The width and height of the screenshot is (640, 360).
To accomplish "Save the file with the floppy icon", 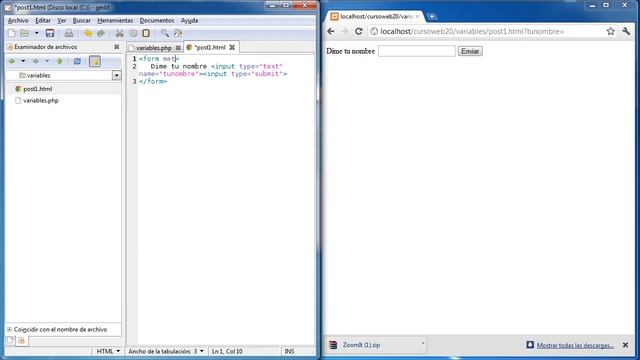I will (x=50, y=33).
